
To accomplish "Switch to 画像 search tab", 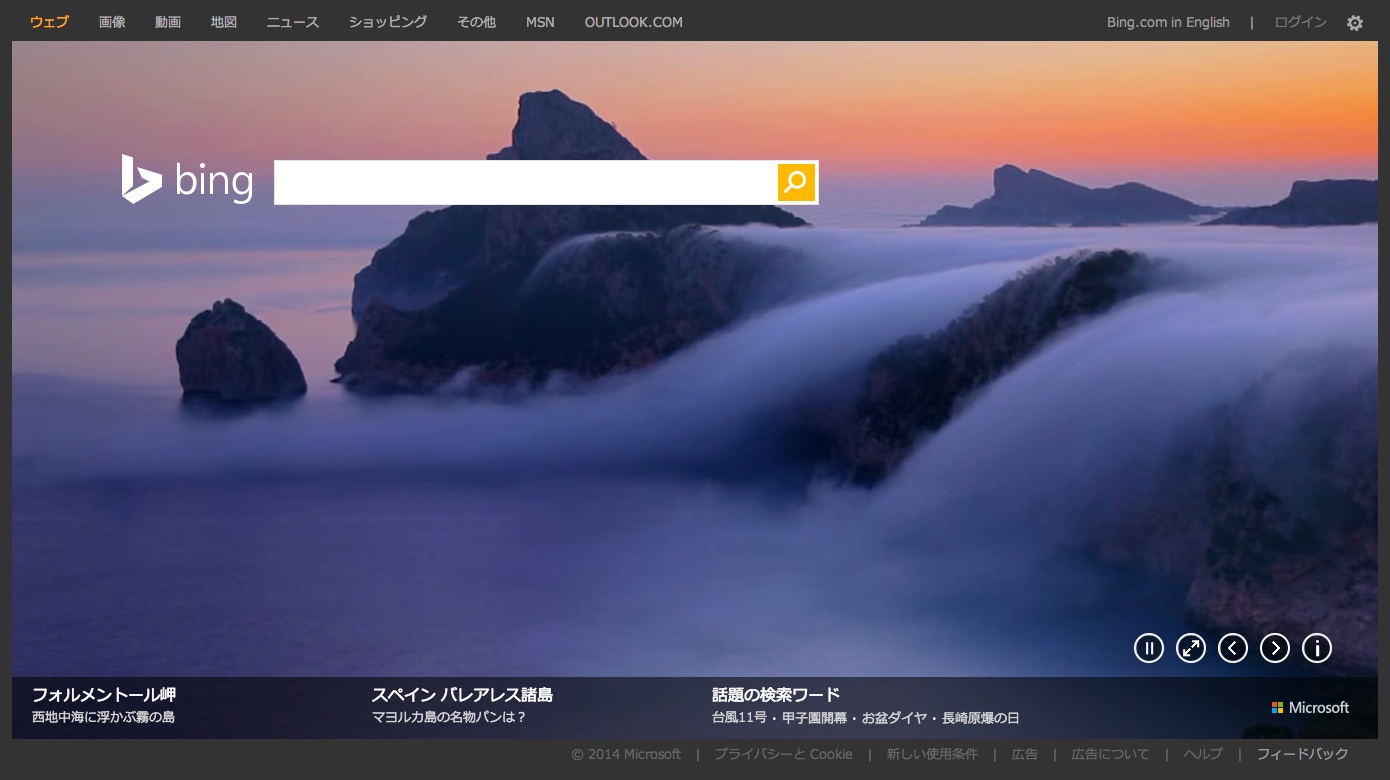I will [x=112, y=22].
